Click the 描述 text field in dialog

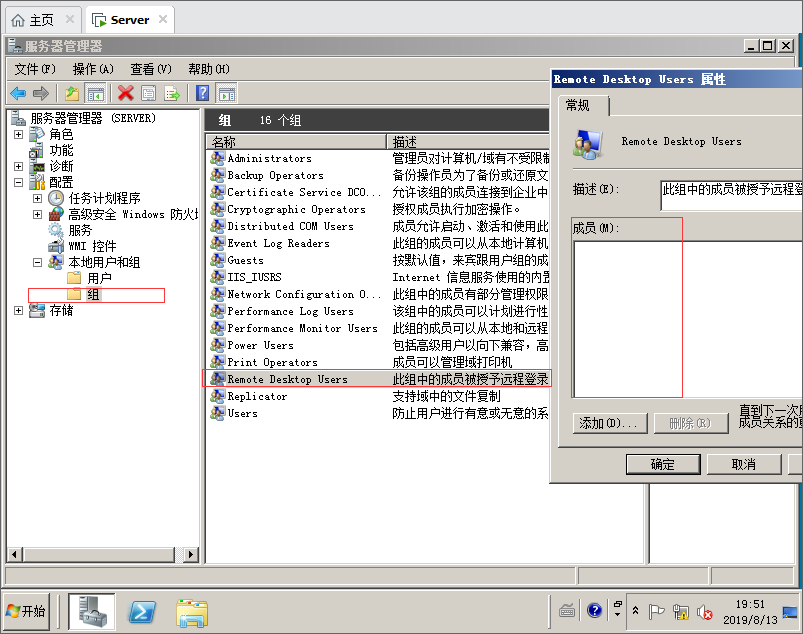point(731,194)
